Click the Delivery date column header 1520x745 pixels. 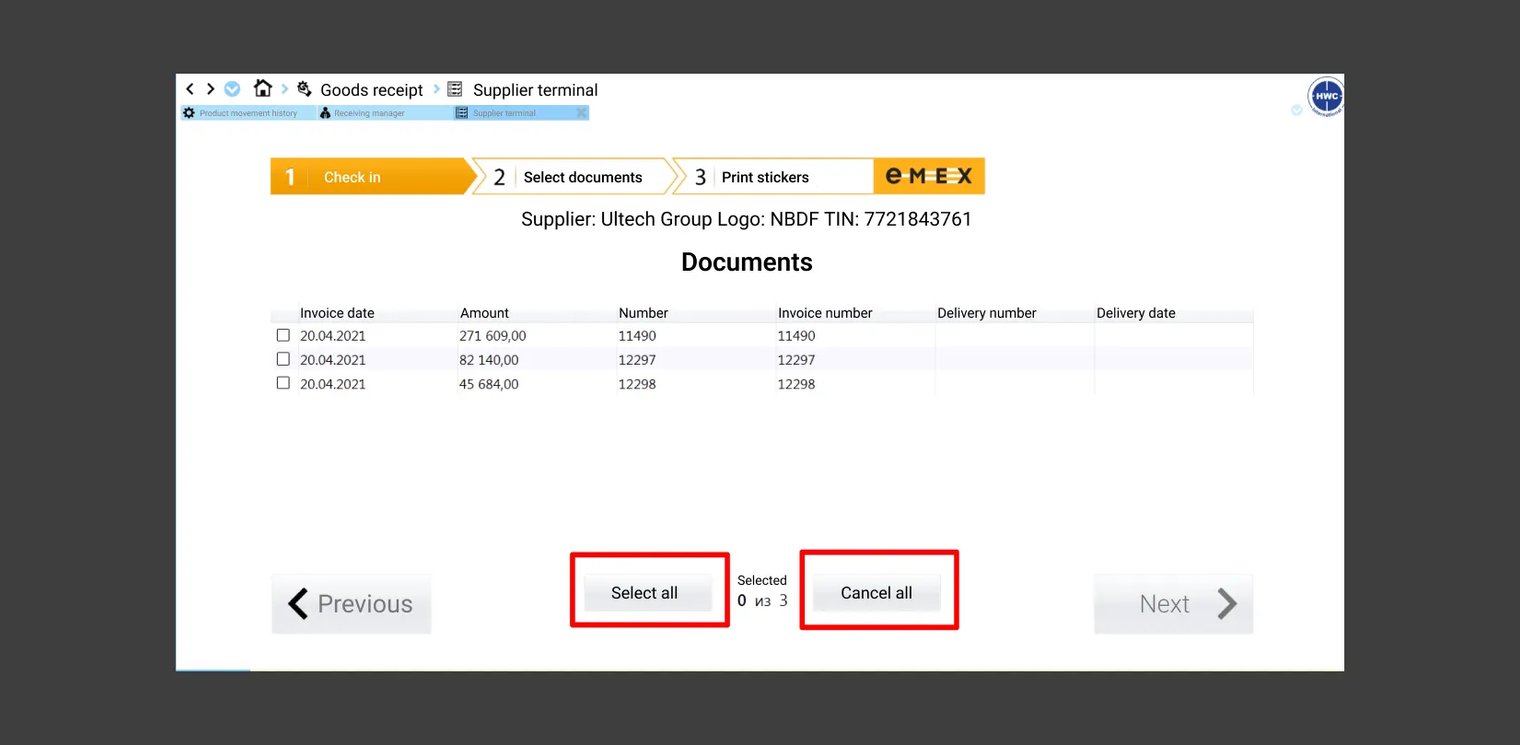pos(1136,313)
